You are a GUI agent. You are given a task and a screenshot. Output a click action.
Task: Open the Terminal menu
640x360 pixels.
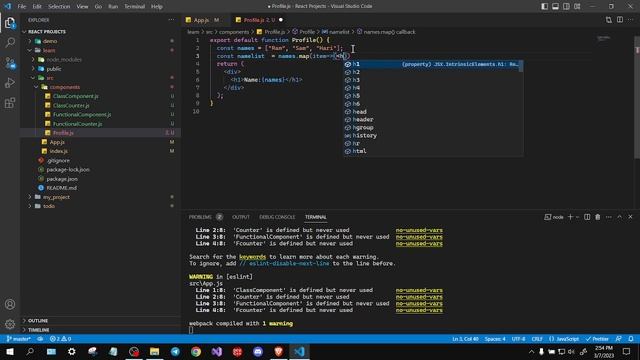(x=135, y=7)
